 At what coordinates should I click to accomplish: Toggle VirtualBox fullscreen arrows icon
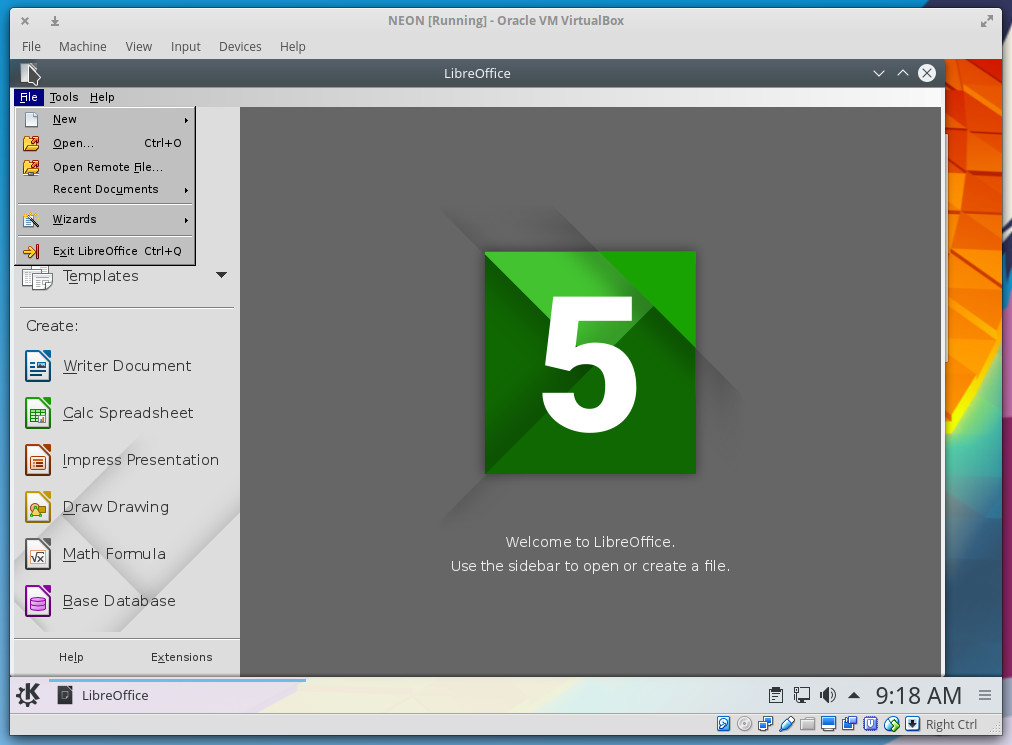tap(987, 21)
